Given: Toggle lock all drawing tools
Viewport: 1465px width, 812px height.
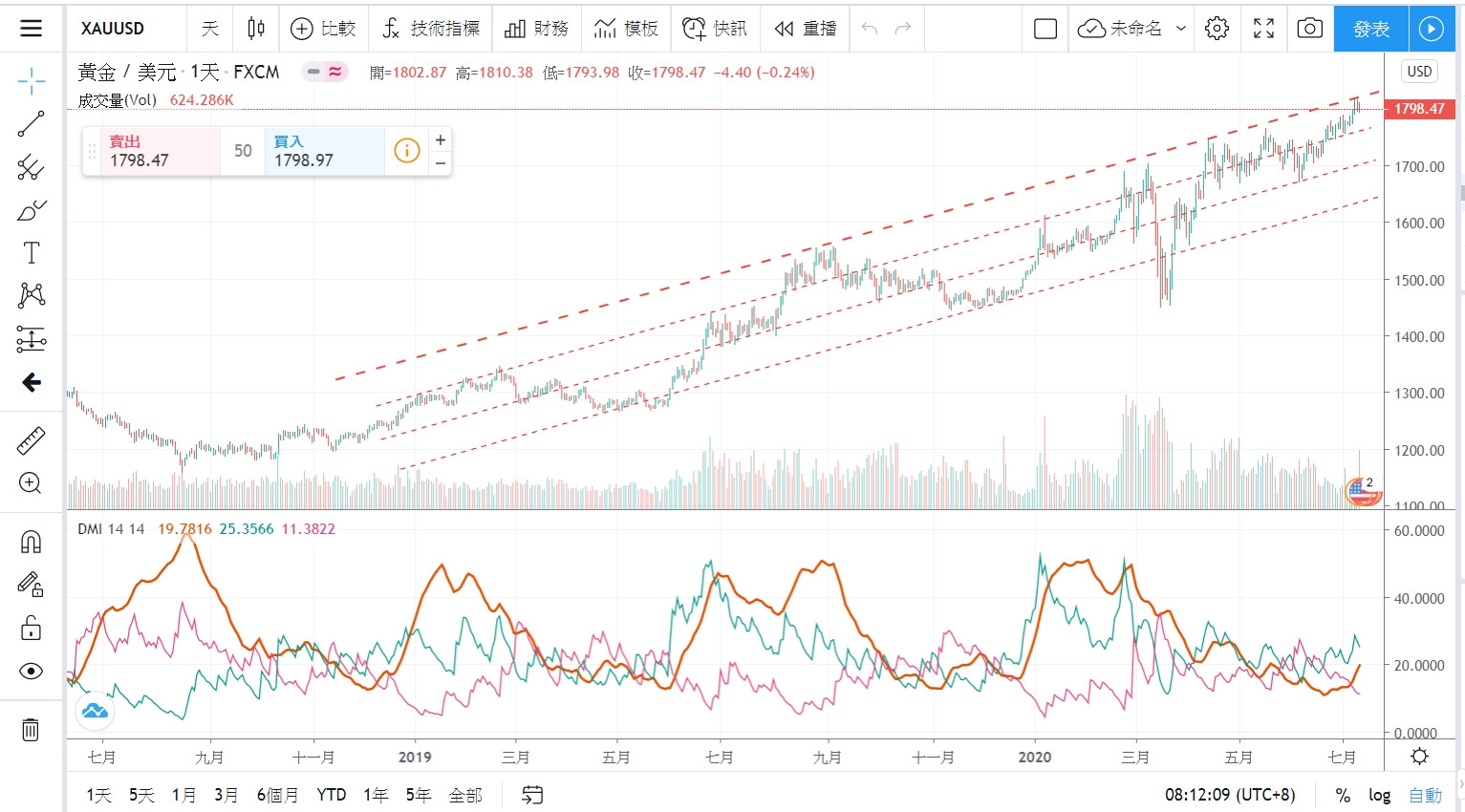Looking at the screenshot, I should (31, 628).
